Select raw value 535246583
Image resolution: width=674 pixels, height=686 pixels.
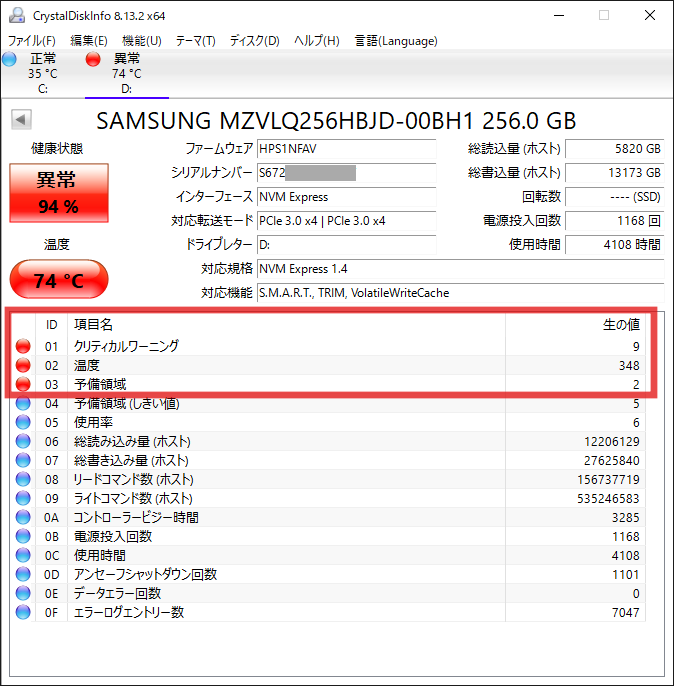click(608, 498)
